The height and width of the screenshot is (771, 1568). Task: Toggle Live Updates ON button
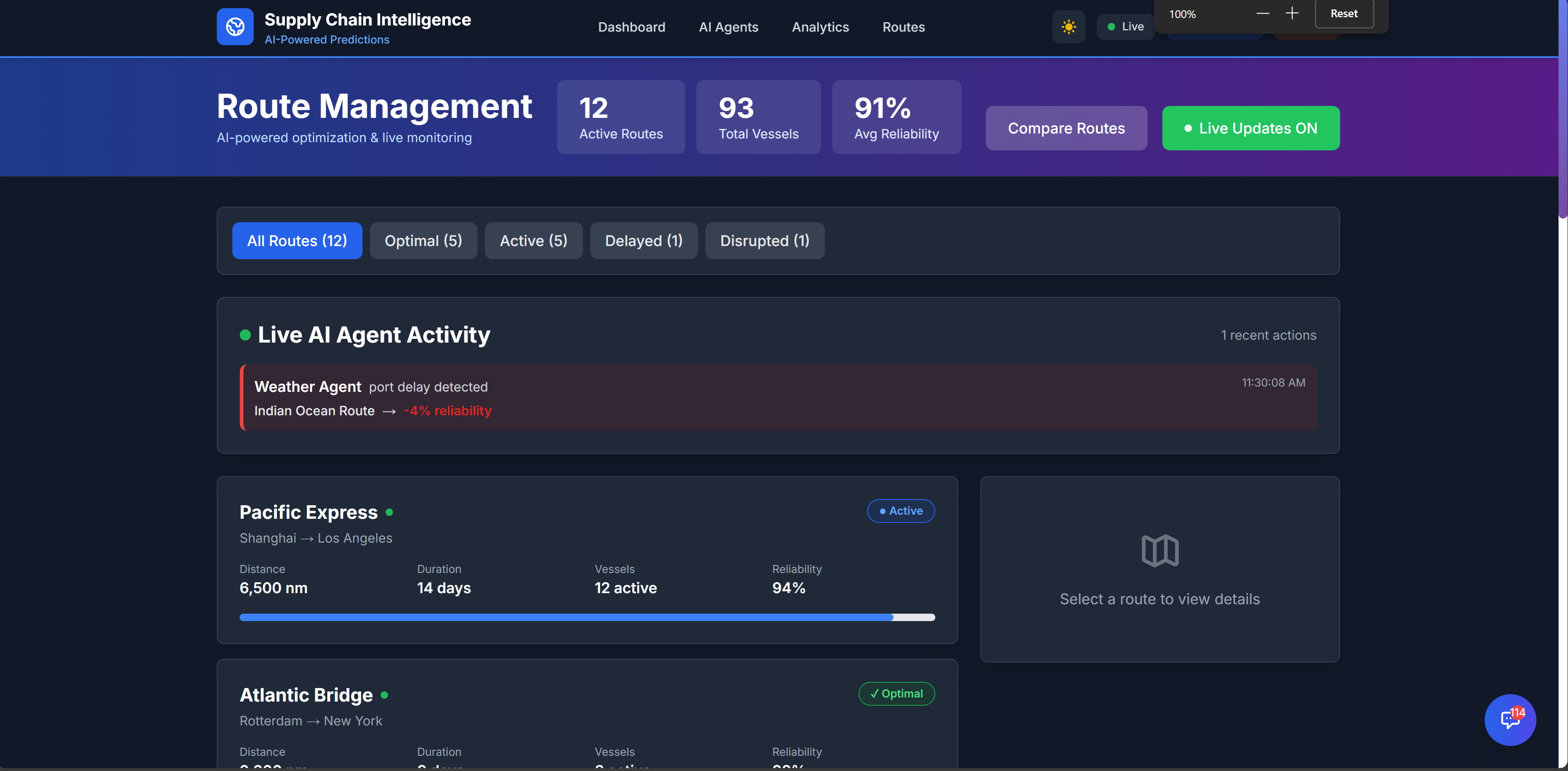(1250, 129)
